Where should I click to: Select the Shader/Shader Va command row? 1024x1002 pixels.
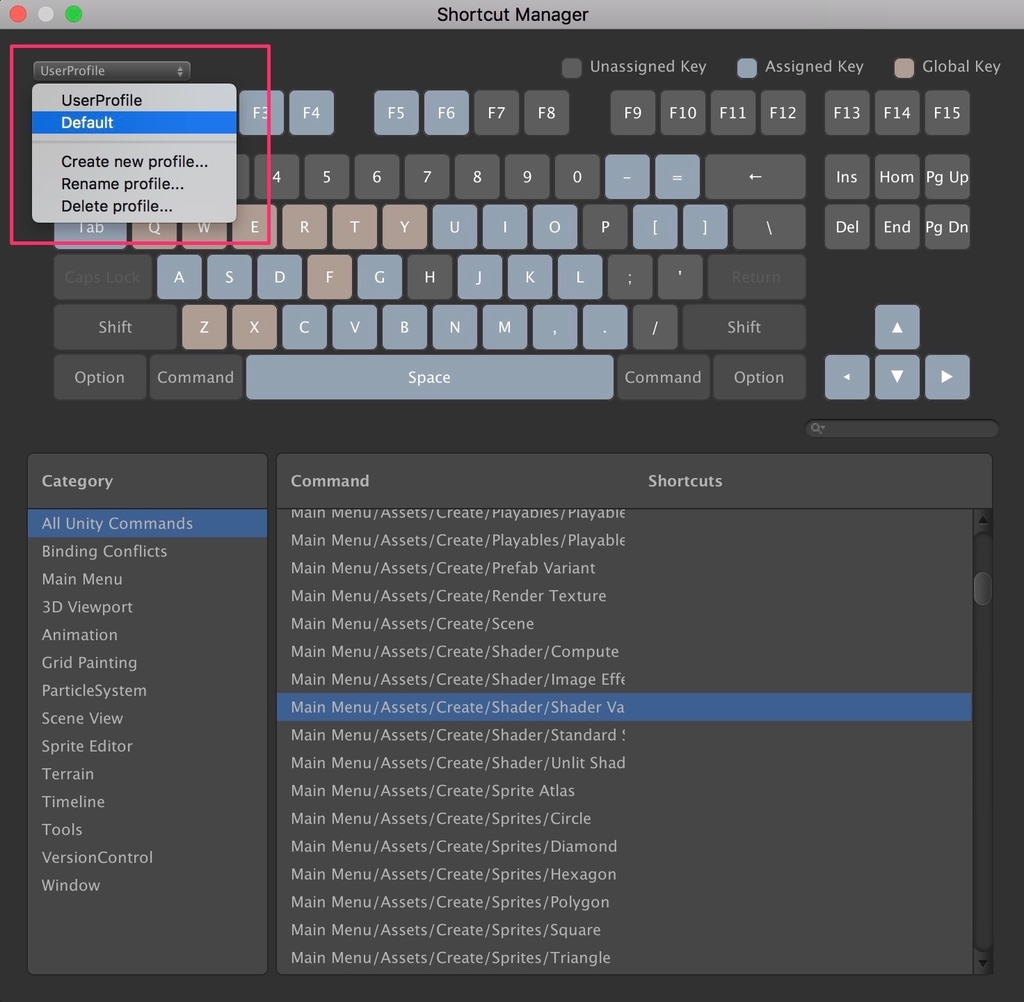tap(624, 707)
